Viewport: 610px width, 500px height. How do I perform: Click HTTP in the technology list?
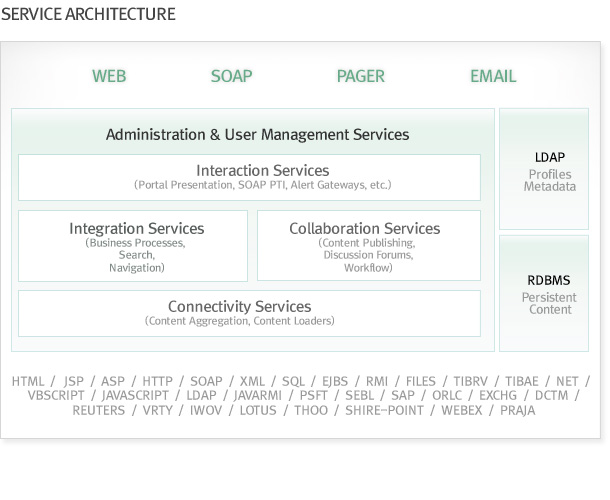pos(157,381)
